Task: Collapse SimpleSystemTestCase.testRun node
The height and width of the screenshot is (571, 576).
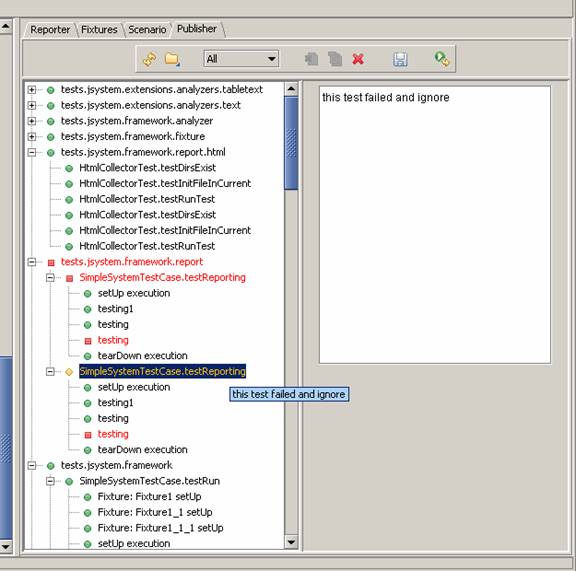Action: point(50,481)
